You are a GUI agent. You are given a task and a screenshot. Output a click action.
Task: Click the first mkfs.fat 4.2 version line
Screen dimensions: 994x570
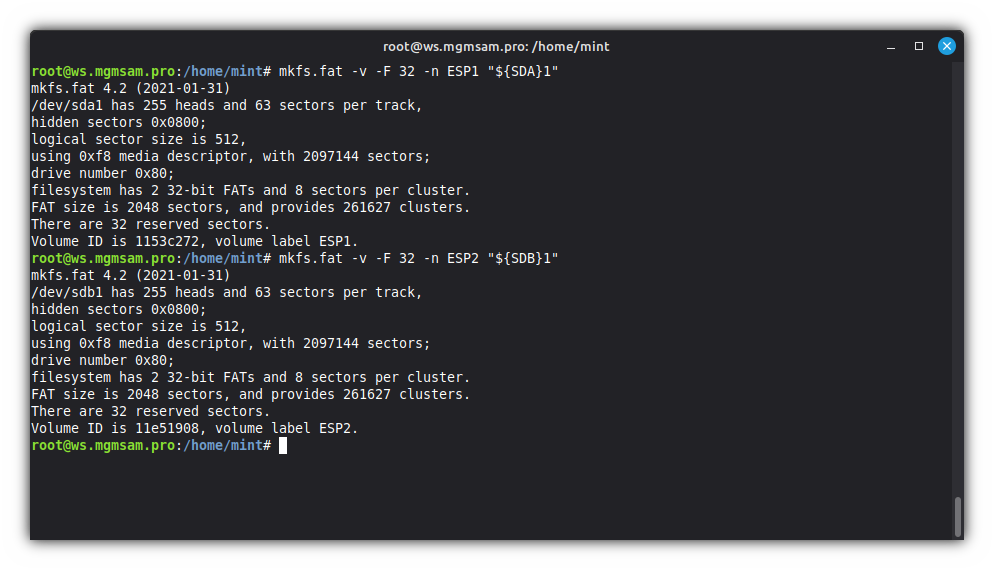(x=130, y=88)
